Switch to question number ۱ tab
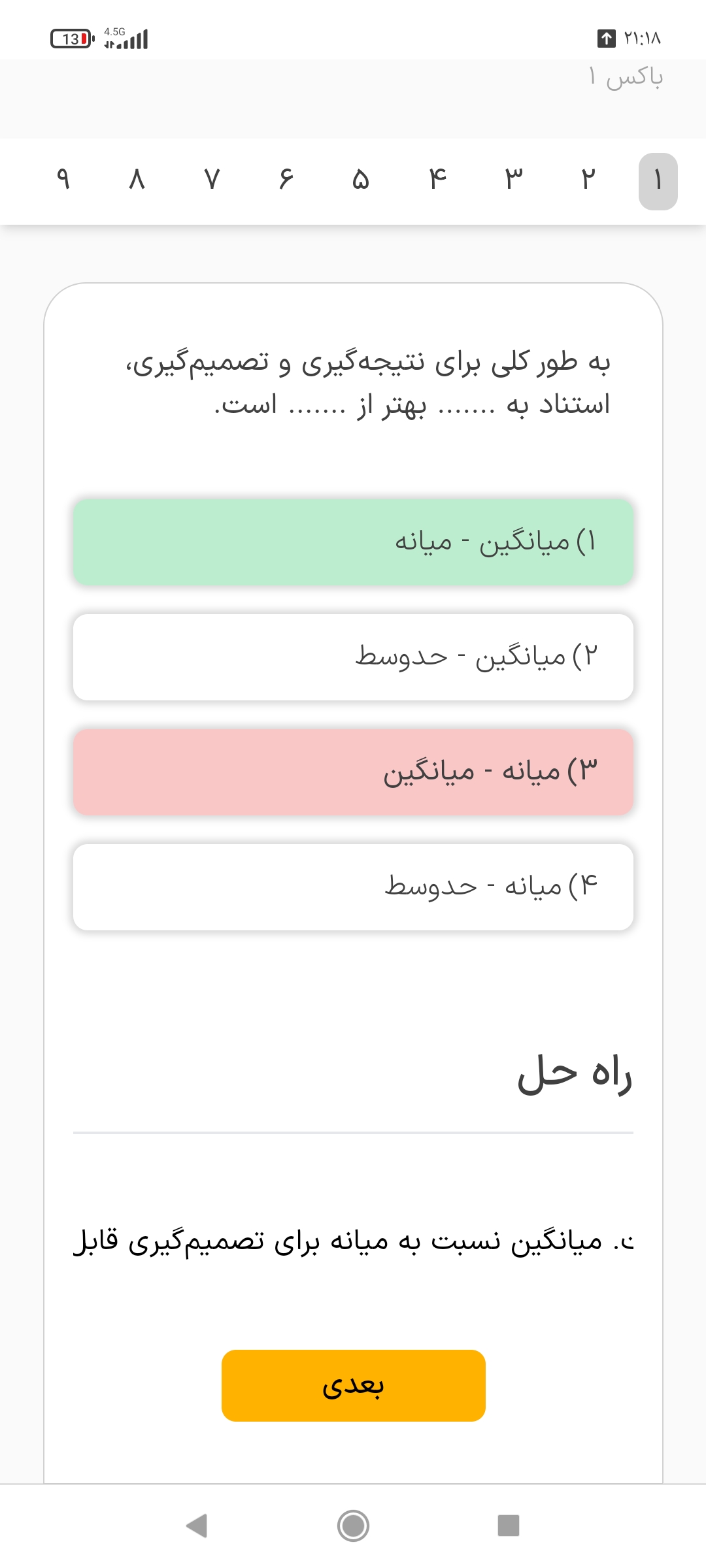Screen dimensions: 706x1568 click(658, 181)
